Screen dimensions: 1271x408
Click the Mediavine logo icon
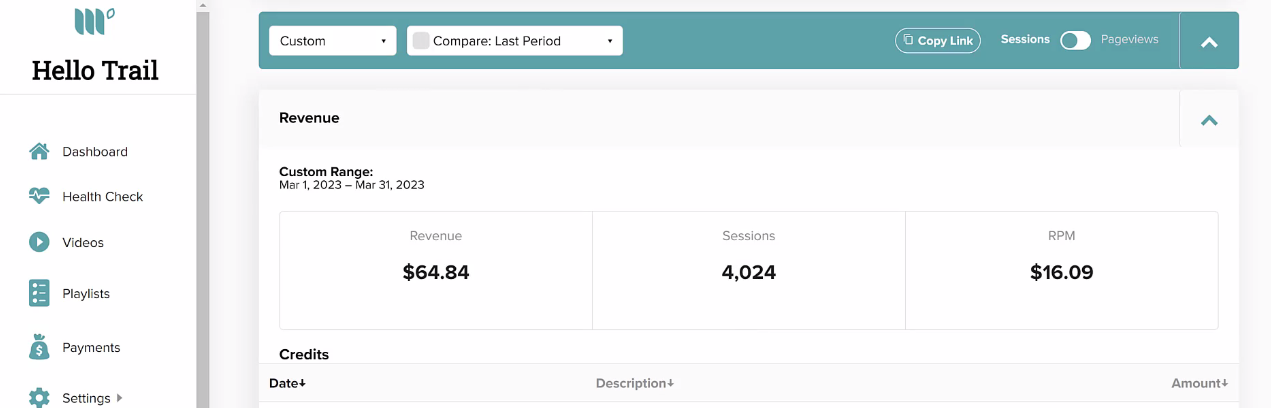point(95,21)
